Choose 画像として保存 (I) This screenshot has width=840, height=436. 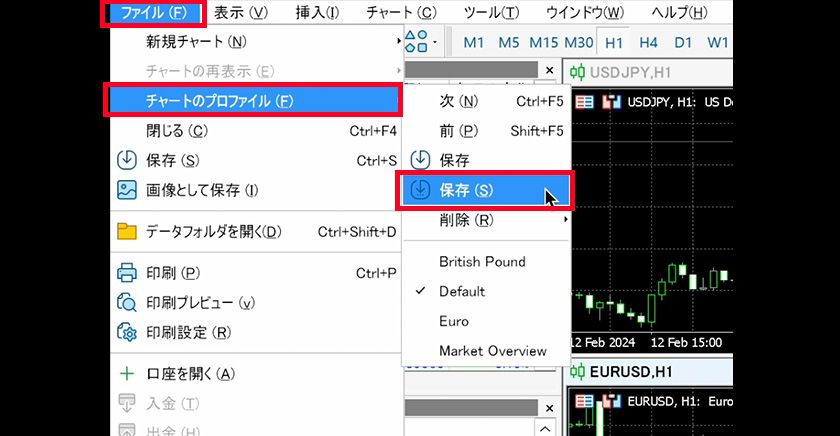256,190
